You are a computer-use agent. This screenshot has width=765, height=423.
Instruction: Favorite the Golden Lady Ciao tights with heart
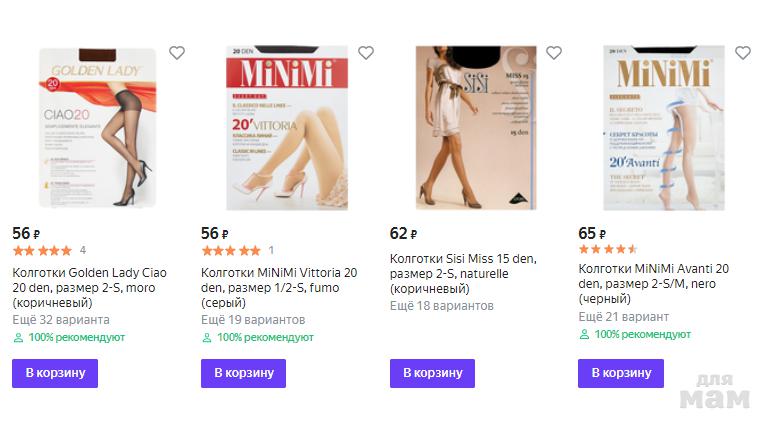click(177, 53)
